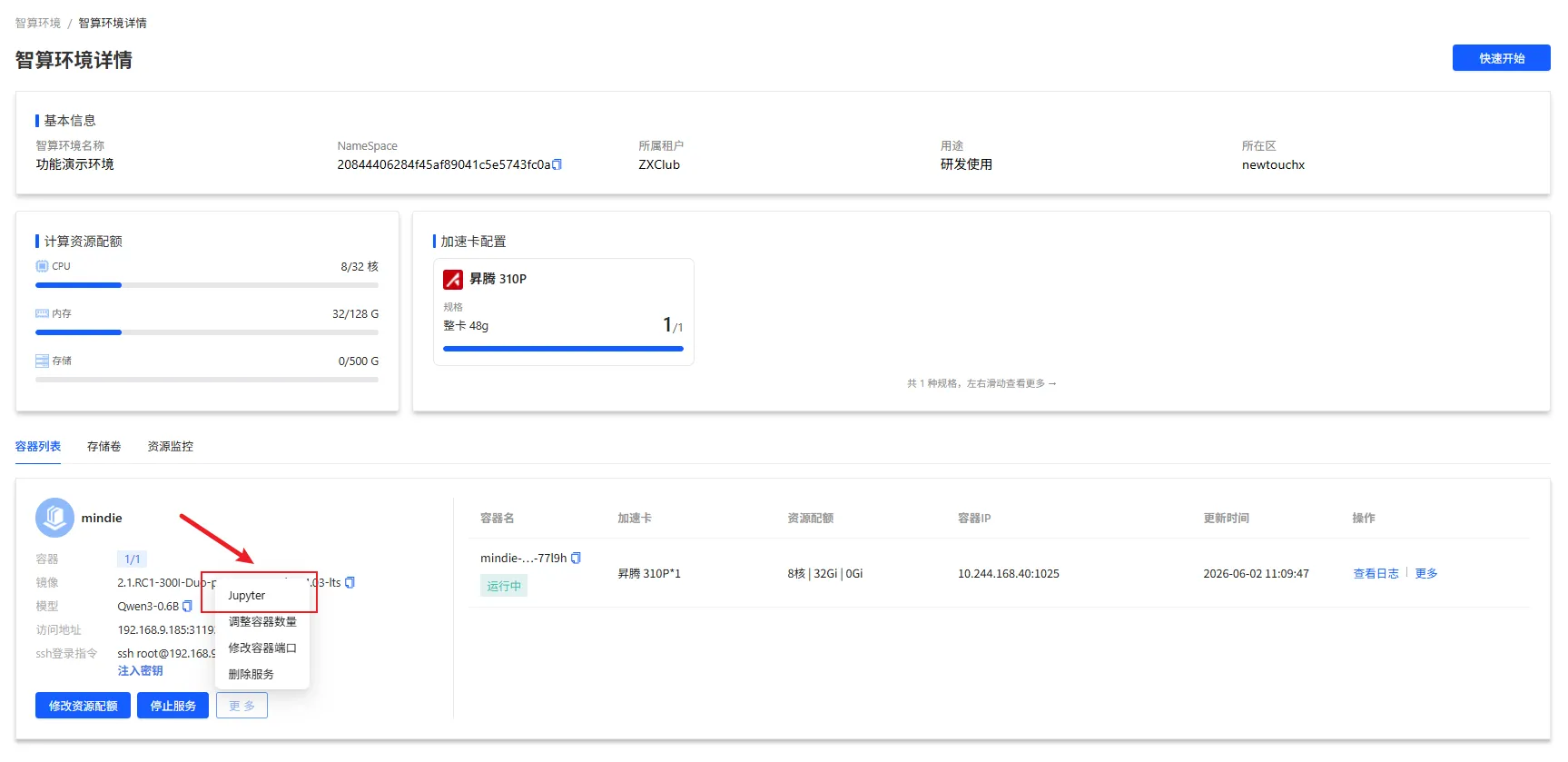The width and height of the screenshot is (1568, 762).
Task: Click the 注入密钥 link
Action: pos(140,671)
